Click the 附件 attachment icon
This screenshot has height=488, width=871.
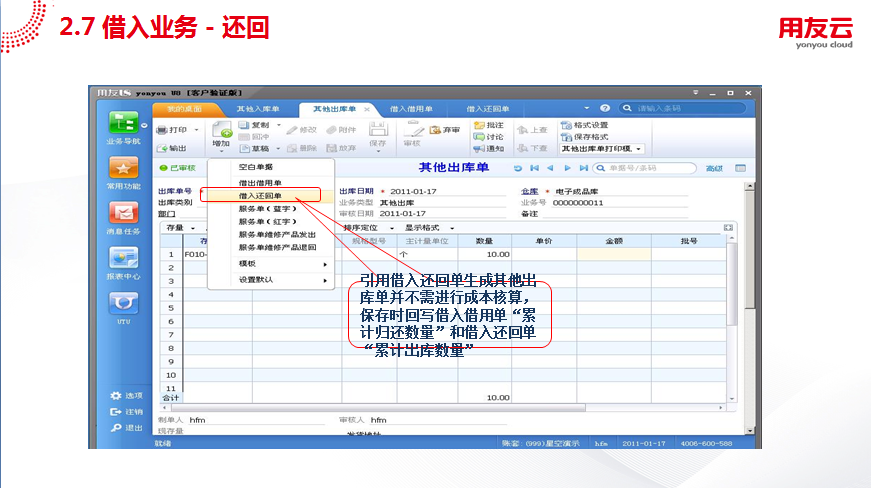[x=331, y=130]
